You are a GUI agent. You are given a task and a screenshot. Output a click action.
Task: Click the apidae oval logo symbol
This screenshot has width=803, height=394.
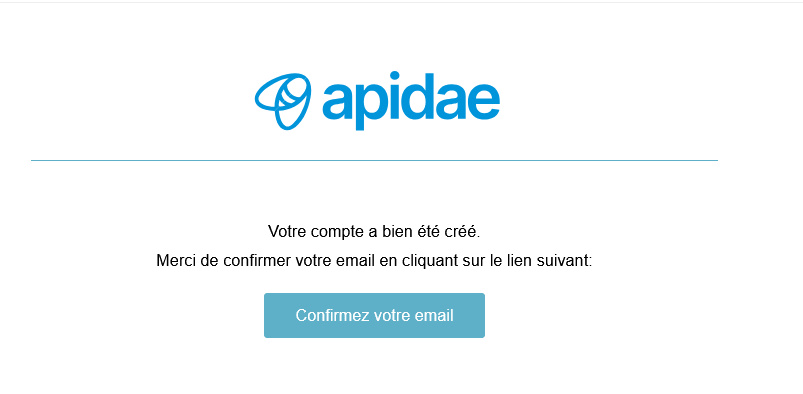click(x=283, y=100)
